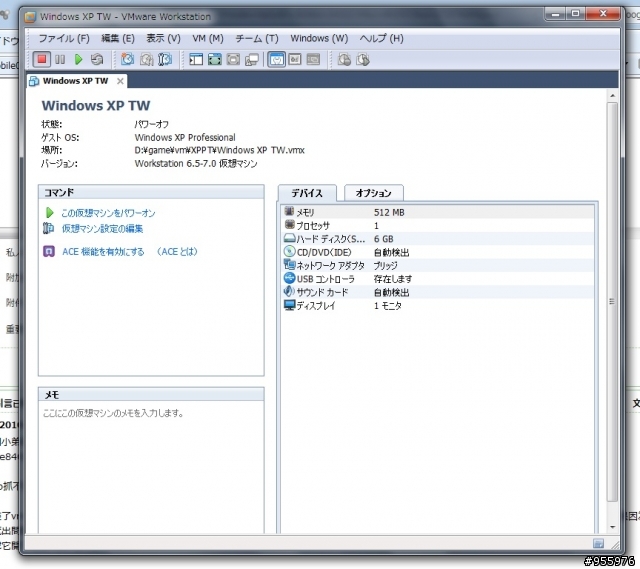The width and height of the screenshot is (640, 569).
Task: Click the (ACE とは) link
Action: point(177,252)
